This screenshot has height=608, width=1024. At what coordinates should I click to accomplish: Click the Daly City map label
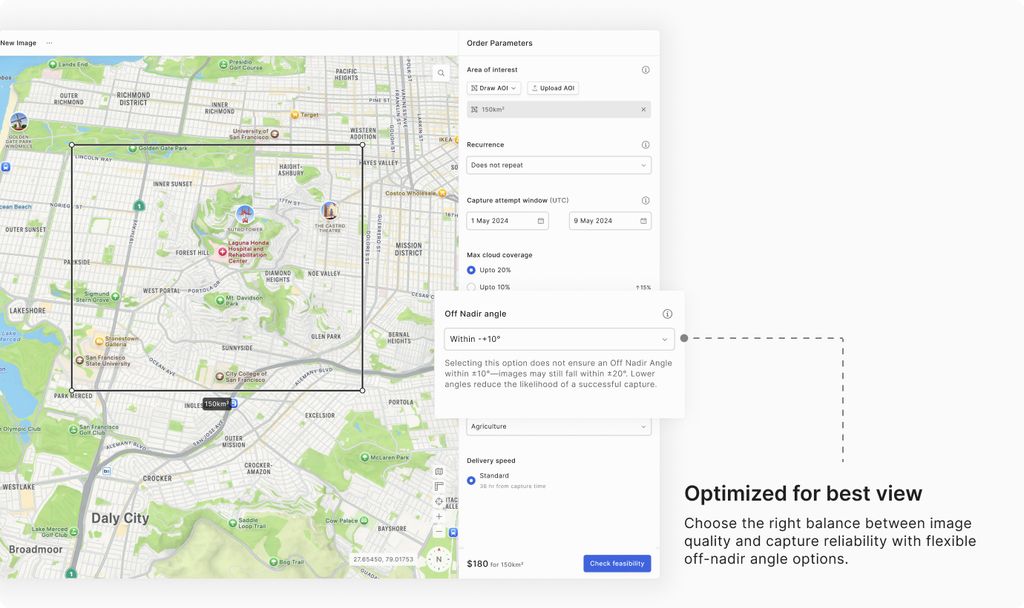(x=120, y=518)
